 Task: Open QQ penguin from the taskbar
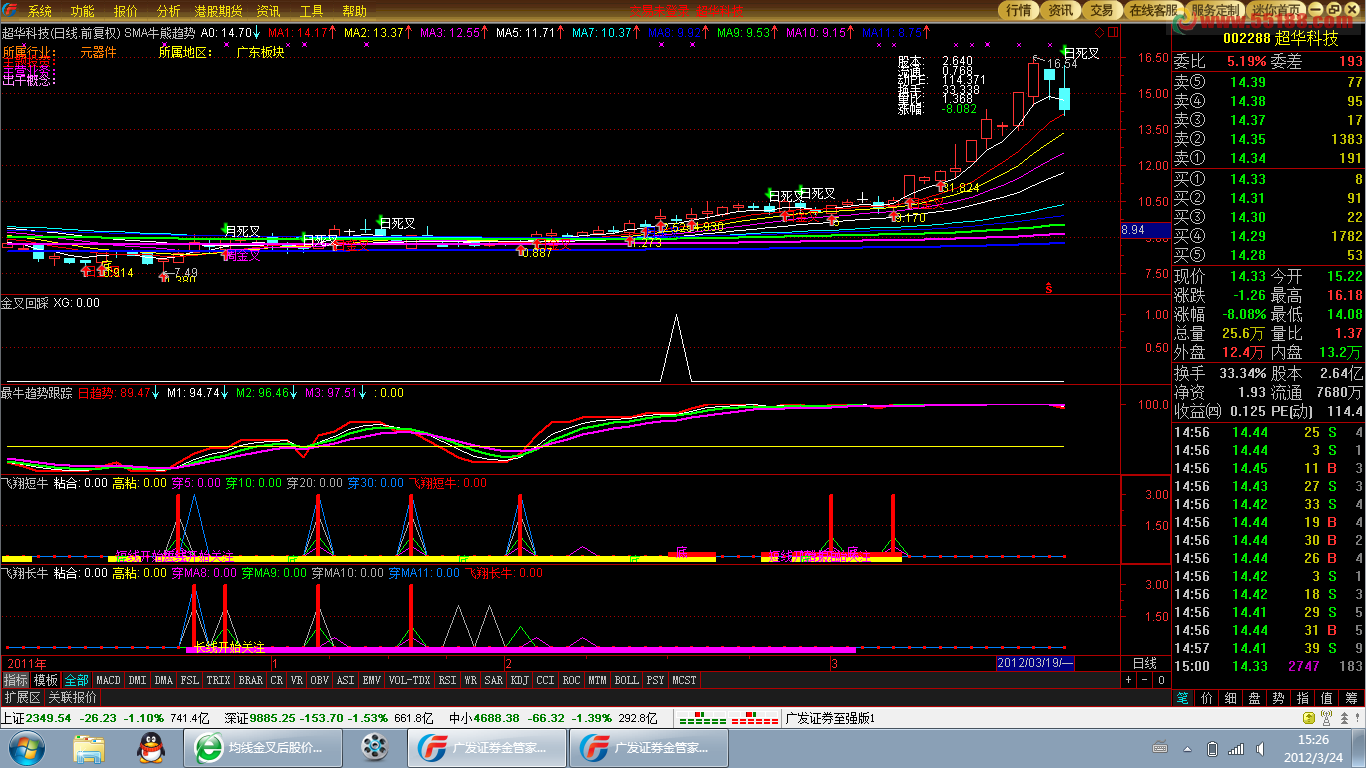coord(151,747)
